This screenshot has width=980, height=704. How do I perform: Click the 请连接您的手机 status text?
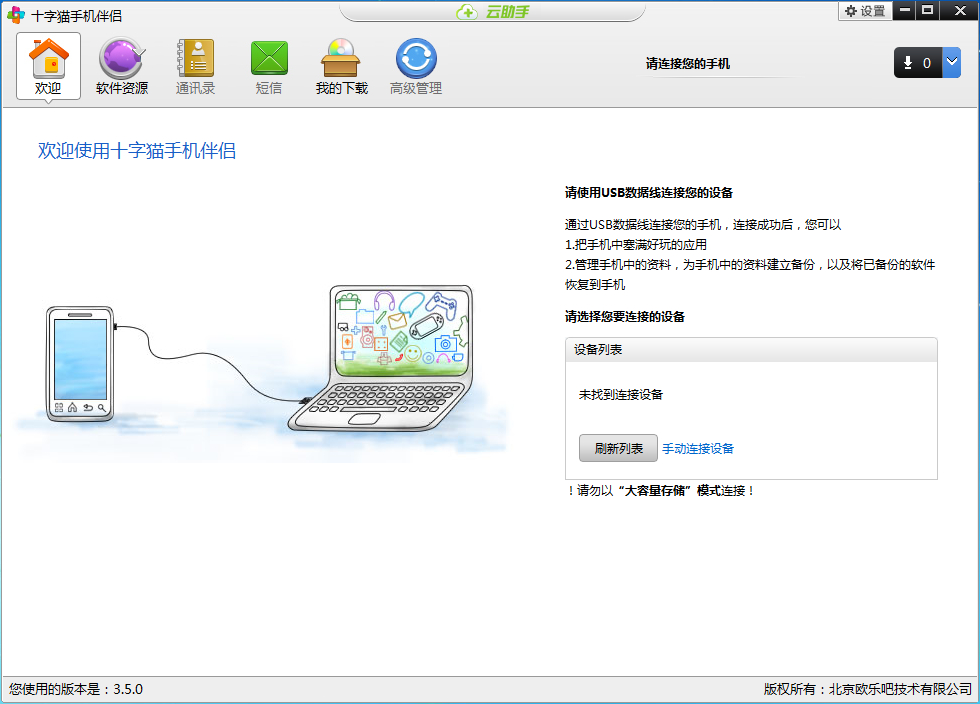pyautogui.click(x=688, y=64)
